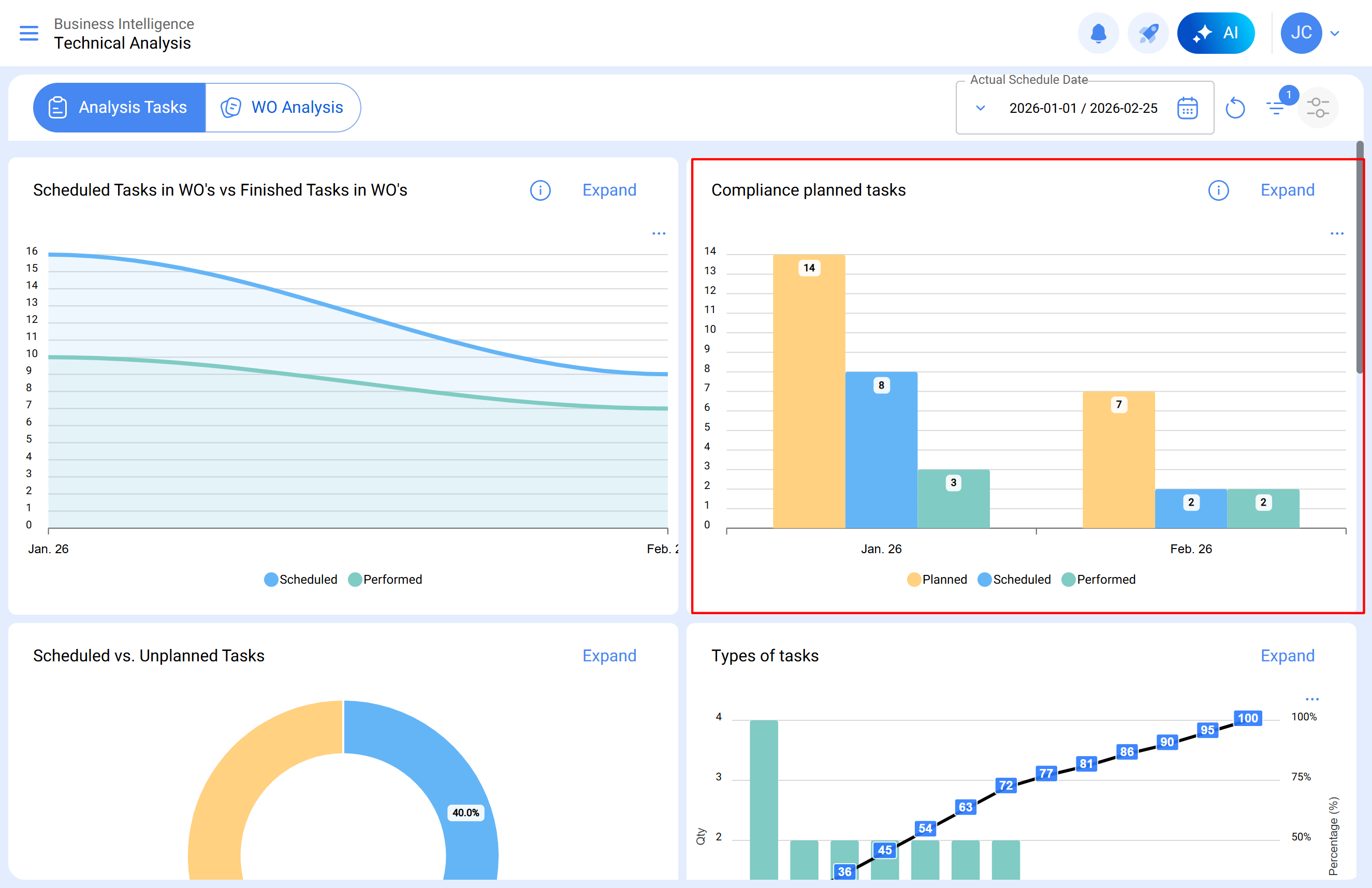Open the hamburger navigation menu
This screenshot has height=888, width=1372.
tap(29, 33)
